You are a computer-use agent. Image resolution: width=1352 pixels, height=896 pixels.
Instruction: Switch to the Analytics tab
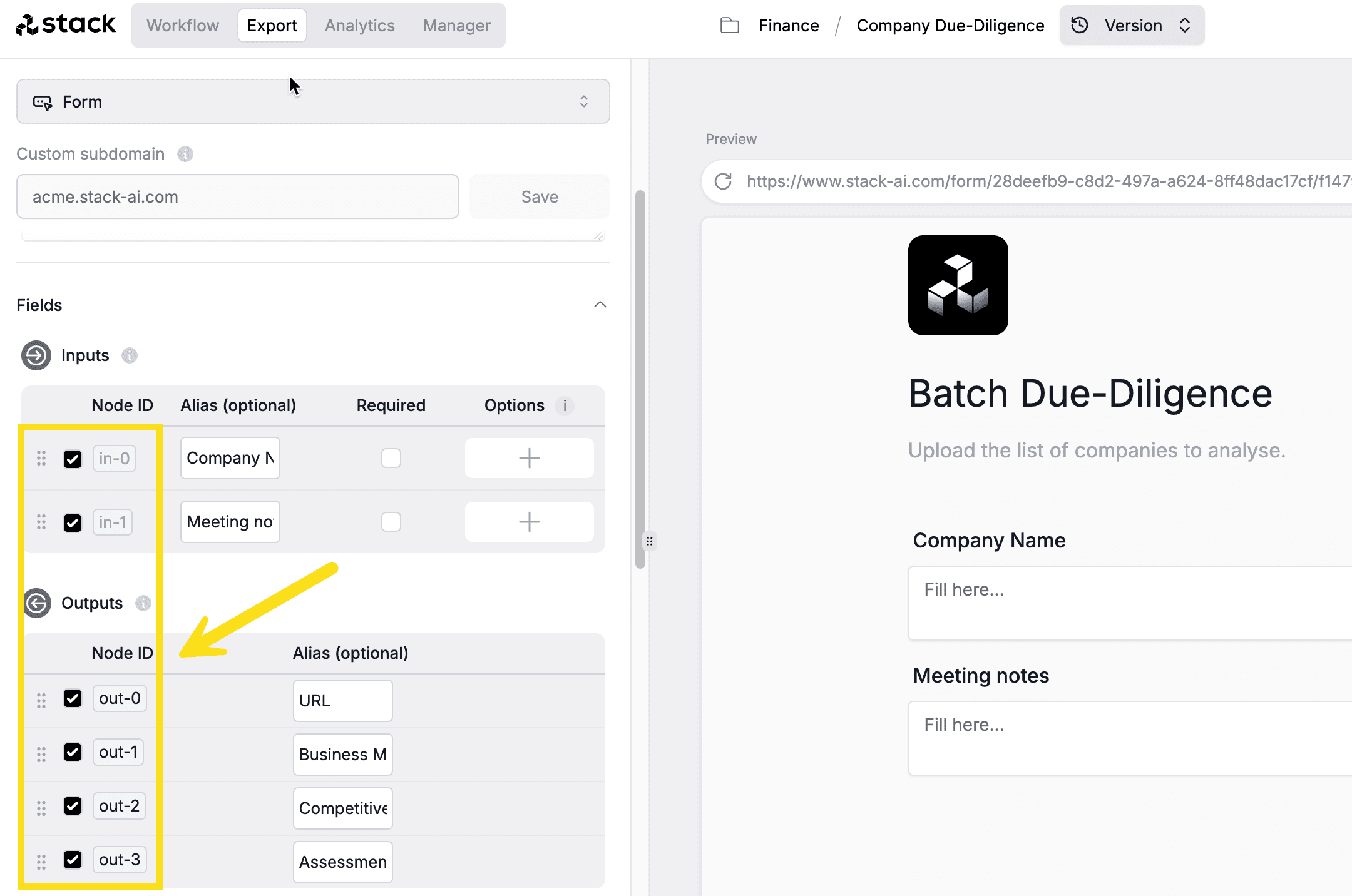tap(360, 26)
